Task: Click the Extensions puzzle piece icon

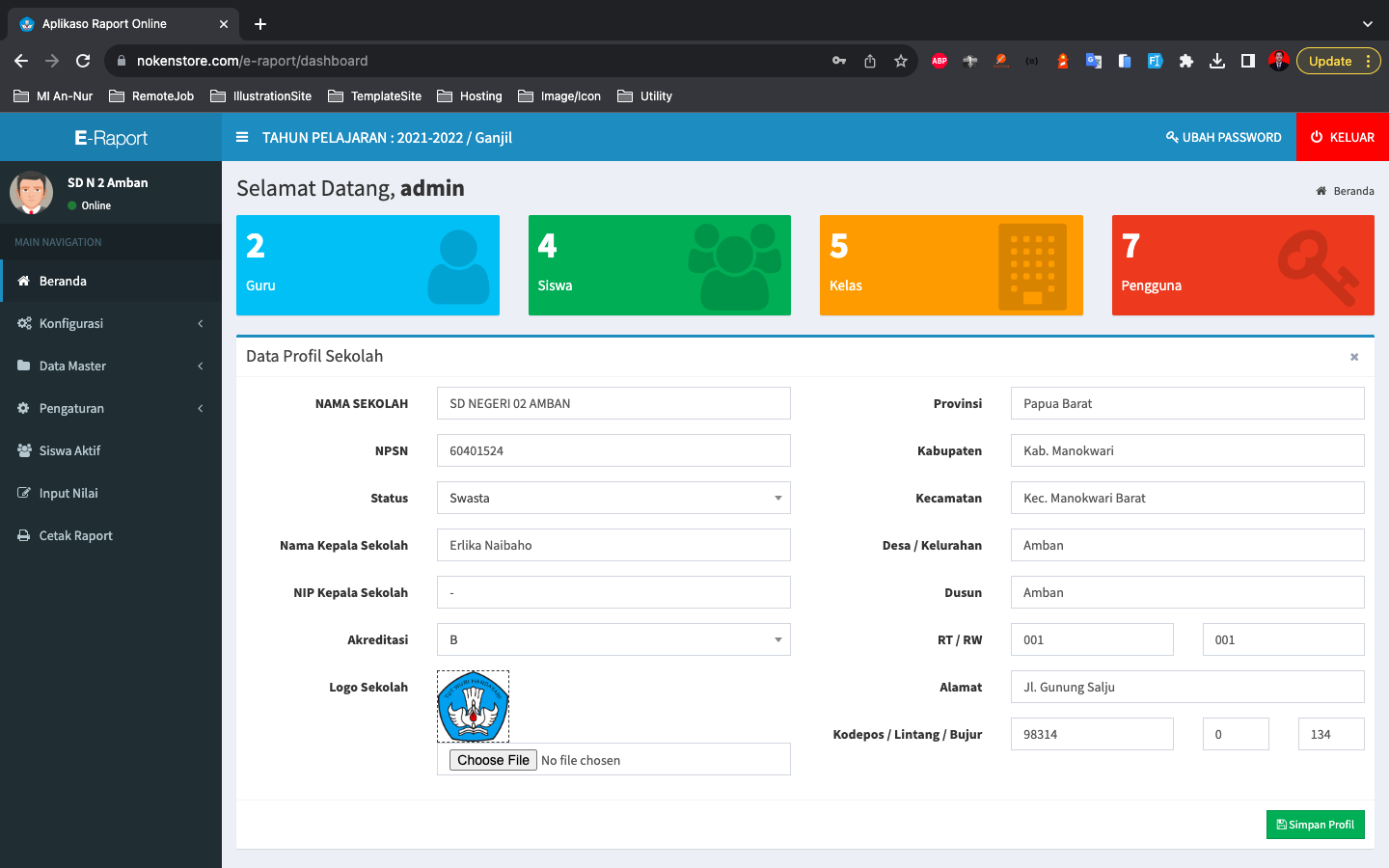Action: click(1185, 61)
